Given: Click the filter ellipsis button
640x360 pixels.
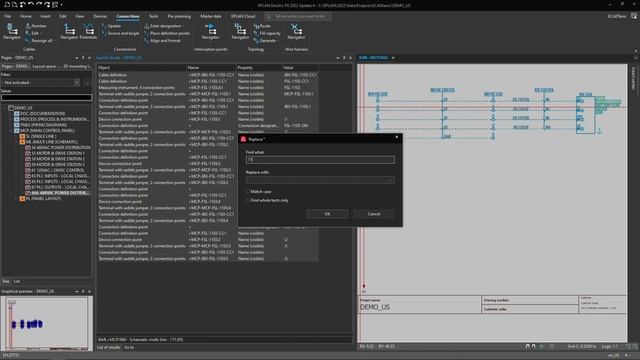Looking at the screenshot, I should [87, 82].
